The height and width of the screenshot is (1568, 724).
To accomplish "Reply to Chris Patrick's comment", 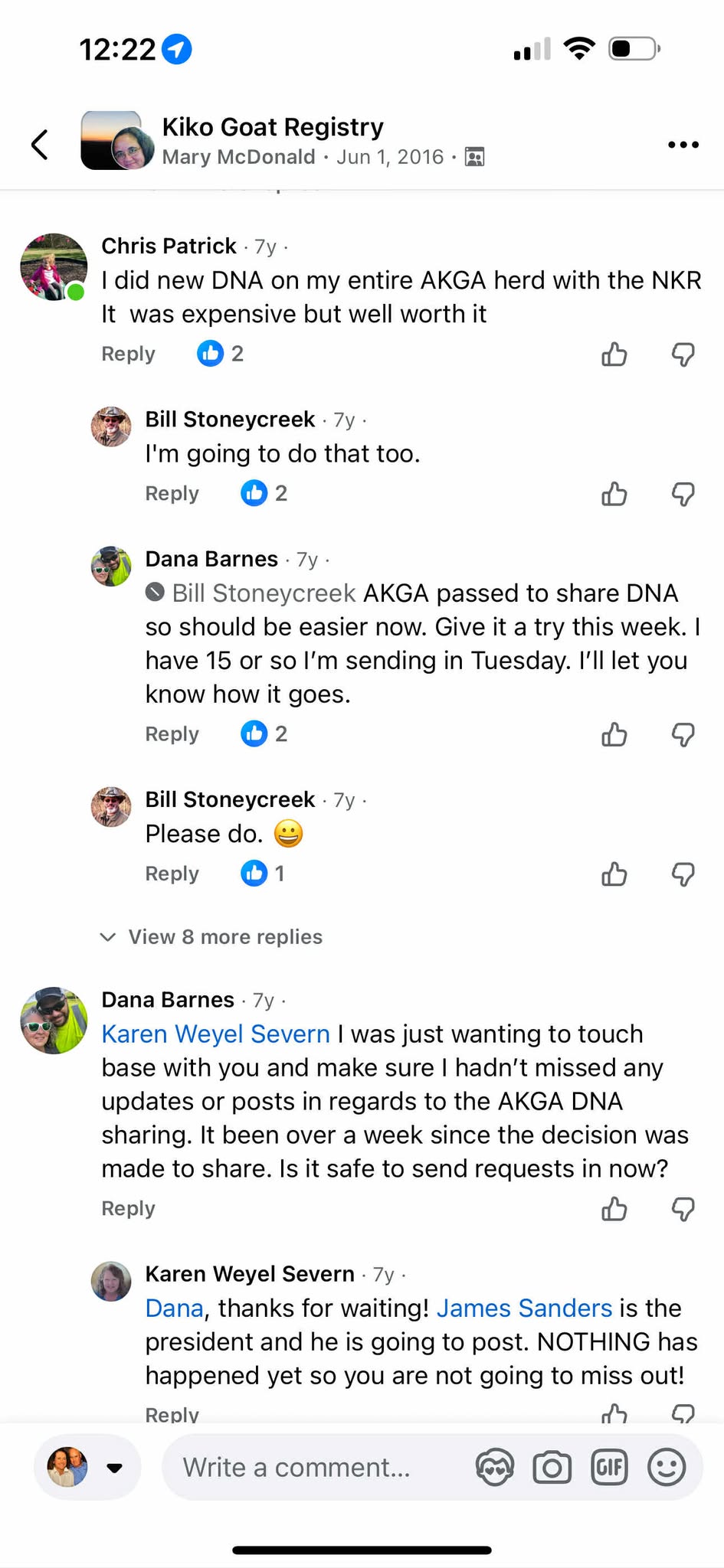I will [128, 354].
